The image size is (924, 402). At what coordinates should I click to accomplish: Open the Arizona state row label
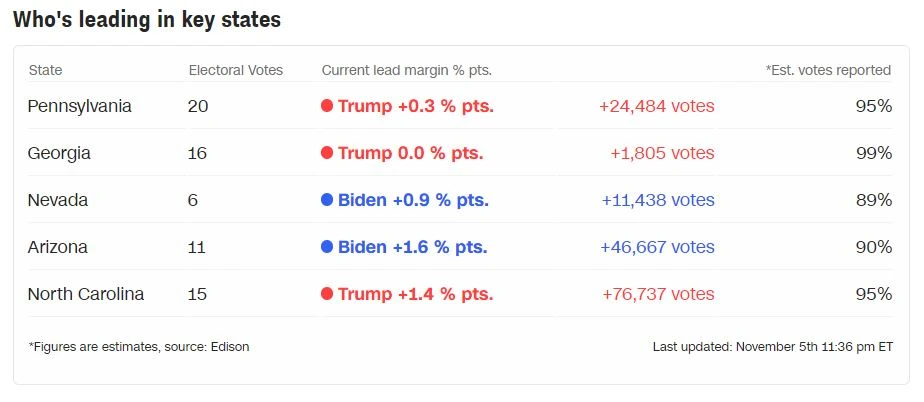pos(57,247)
